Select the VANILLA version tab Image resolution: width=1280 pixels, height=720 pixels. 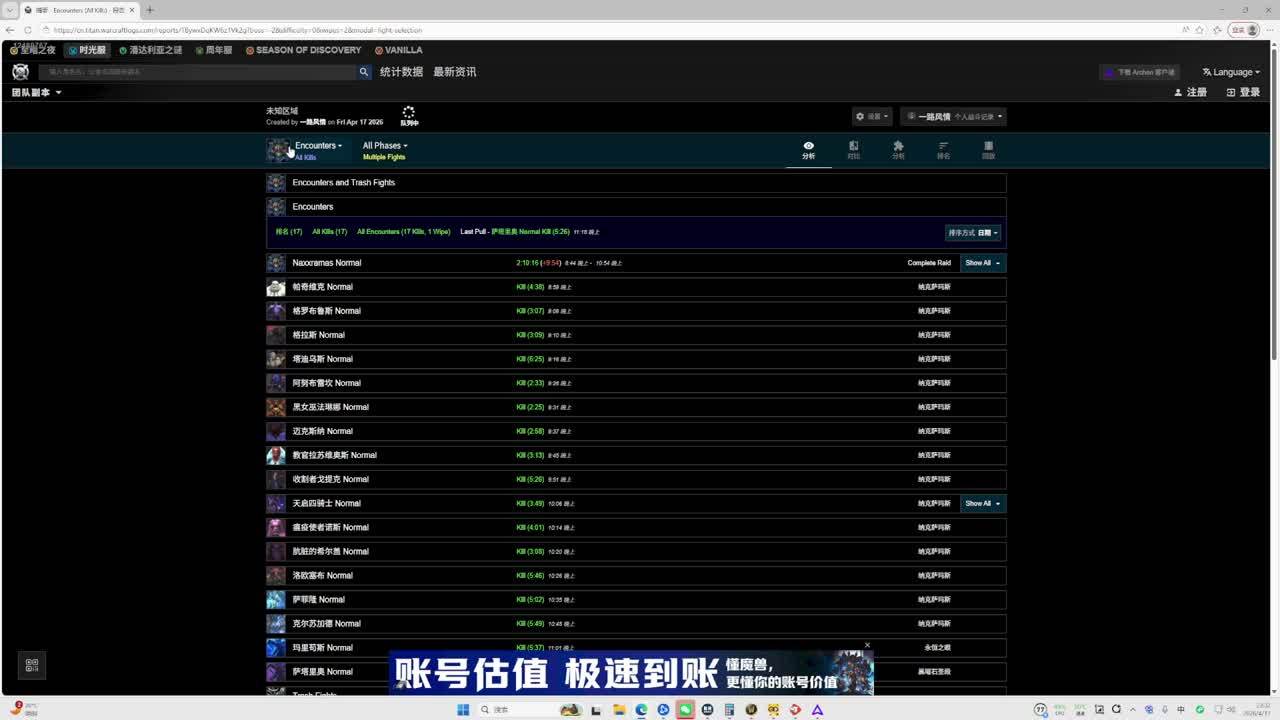398,50
